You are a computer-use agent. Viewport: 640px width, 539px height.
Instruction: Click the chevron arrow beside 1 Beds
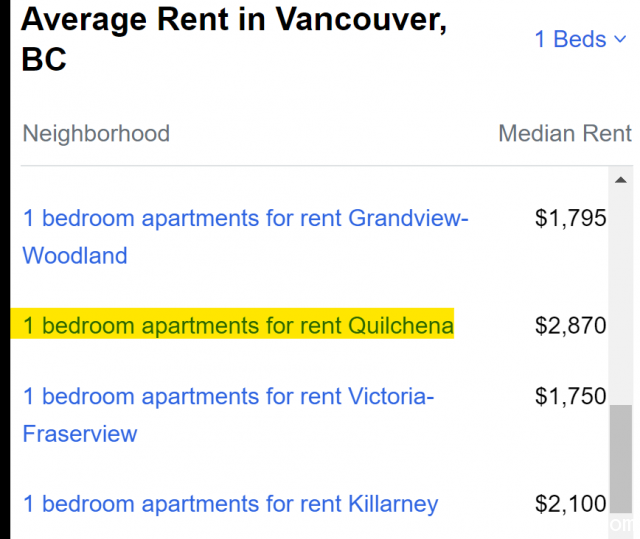620,40
